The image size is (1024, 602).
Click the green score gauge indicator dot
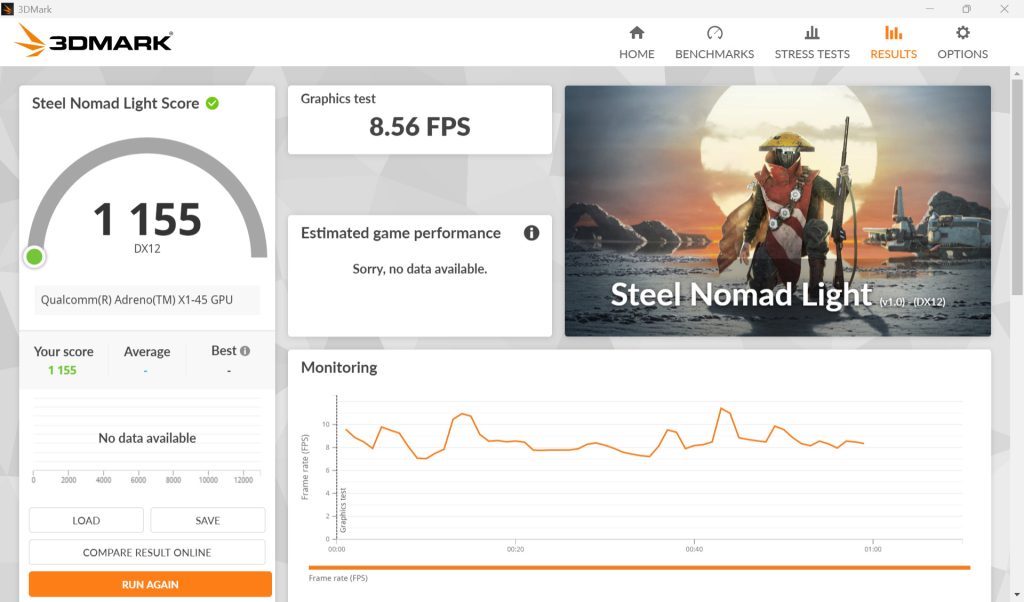click(x=35, y=257)
